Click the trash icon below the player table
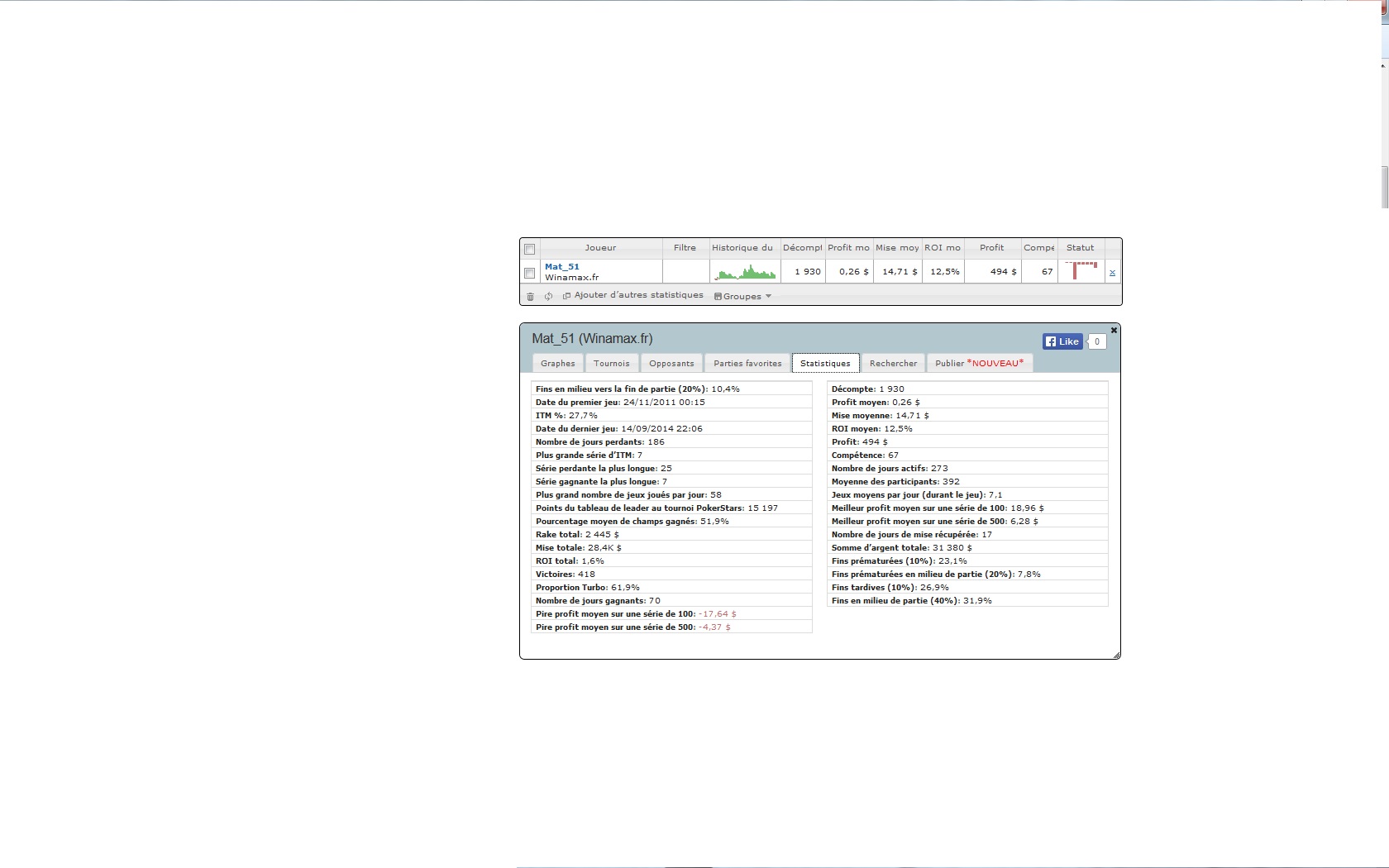The height and width of the screenshot is (868, 1389). click(530, 296)
